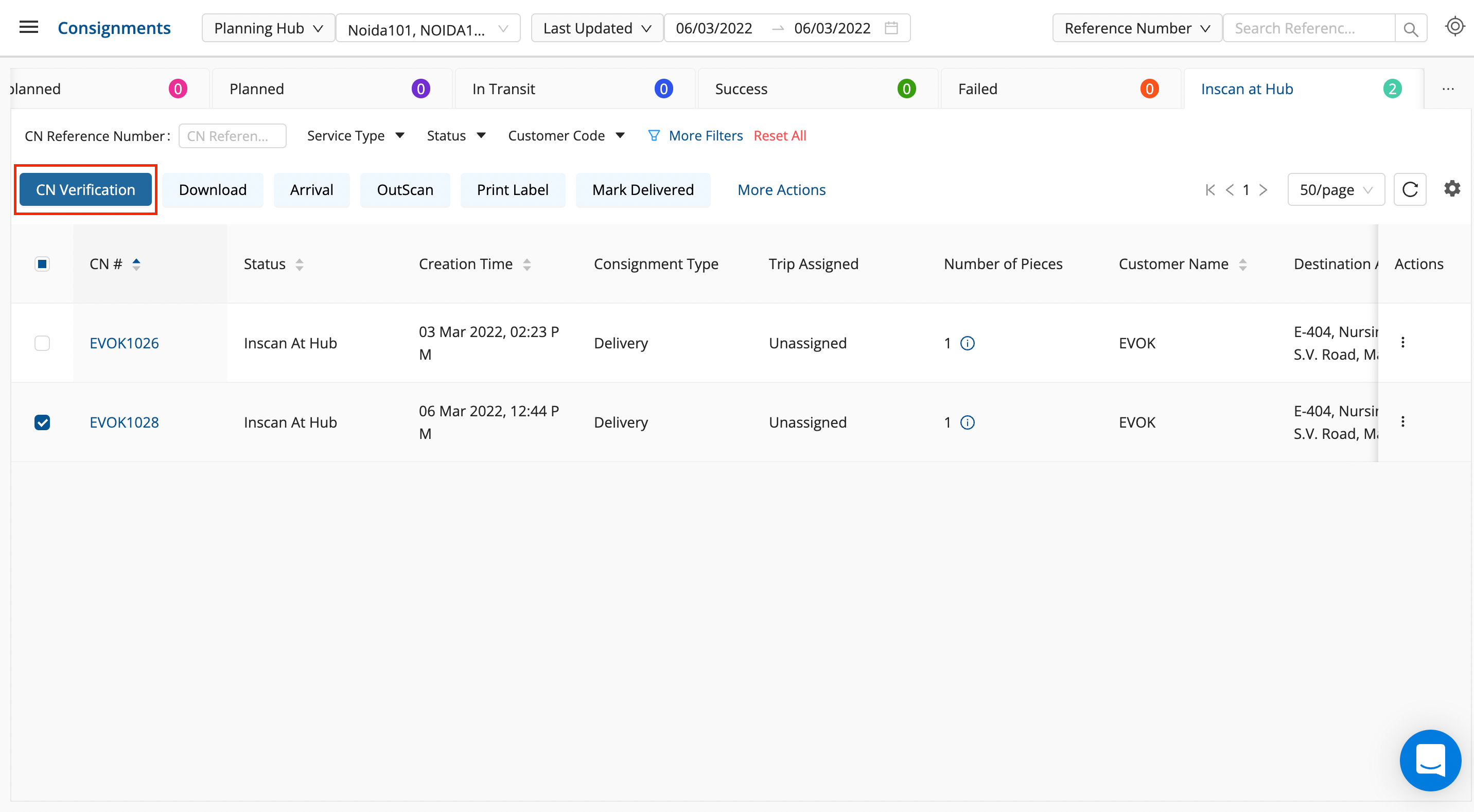Screen dimensions: 1474x812
Task: Open table settings gear icon
Action: (1452, 189)
